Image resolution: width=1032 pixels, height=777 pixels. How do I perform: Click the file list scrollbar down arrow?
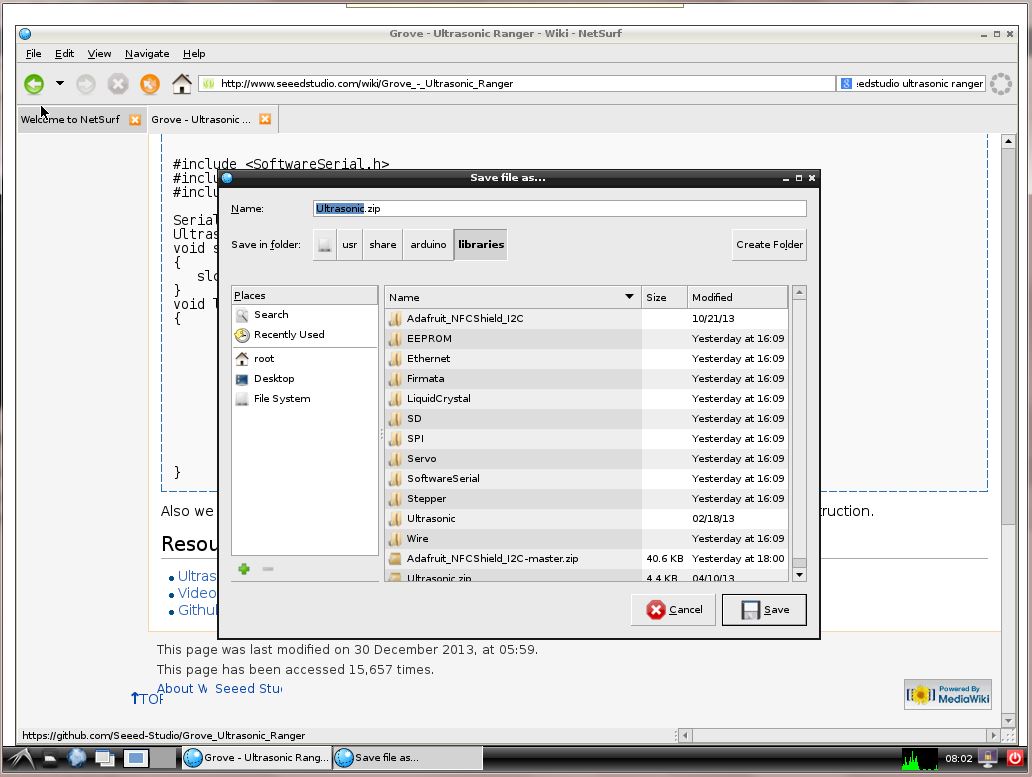pos(799,575)
